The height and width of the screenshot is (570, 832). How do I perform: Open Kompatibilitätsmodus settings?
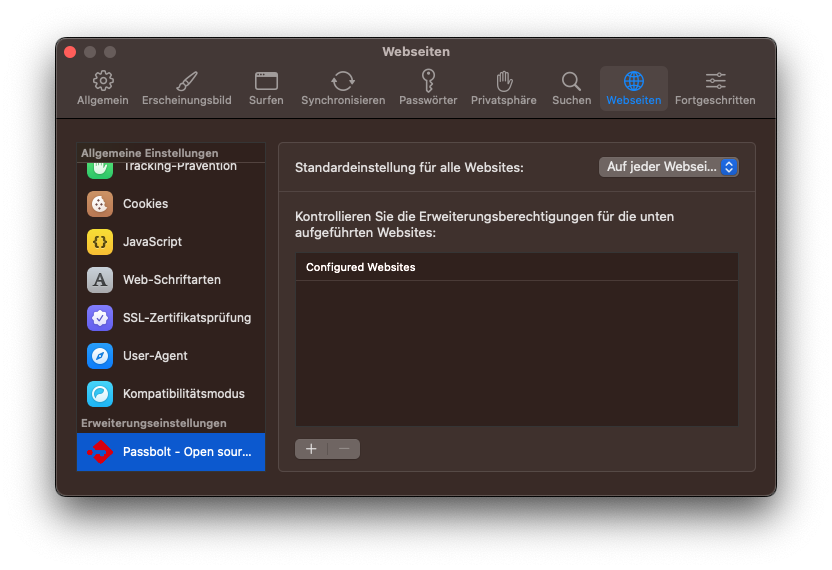point(183,394)
